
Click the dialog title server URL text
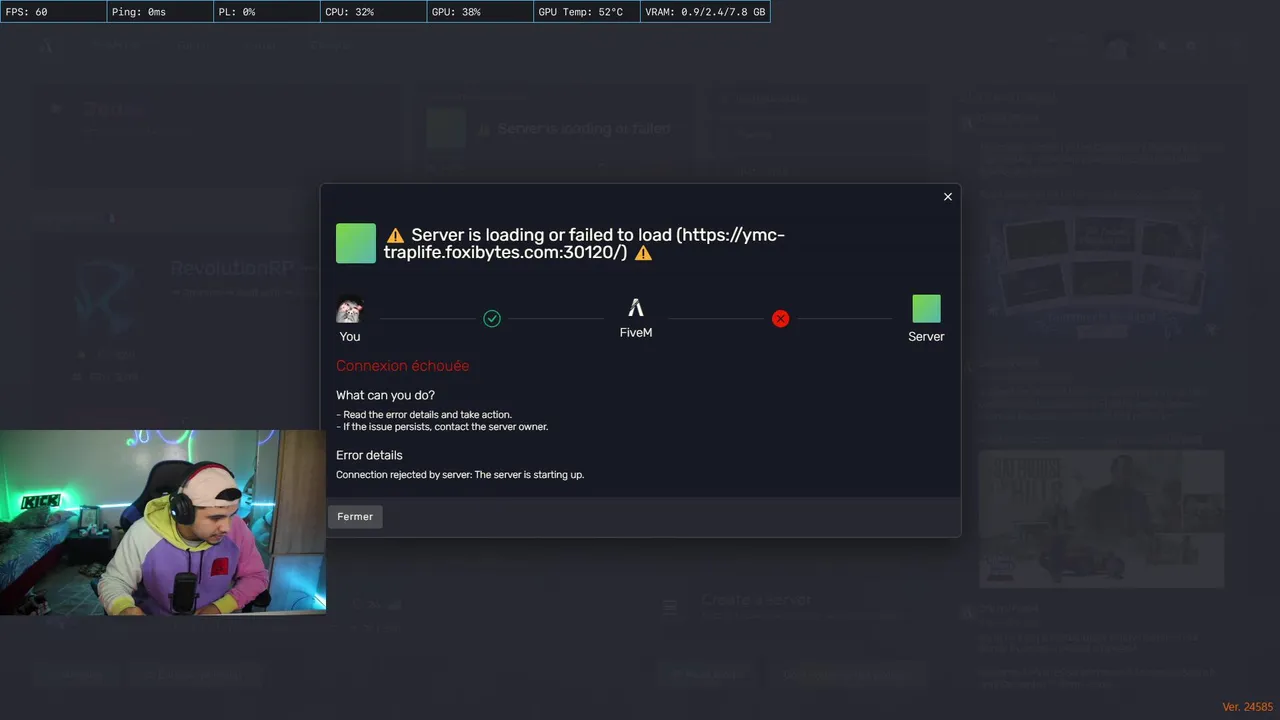pos(584,244)
